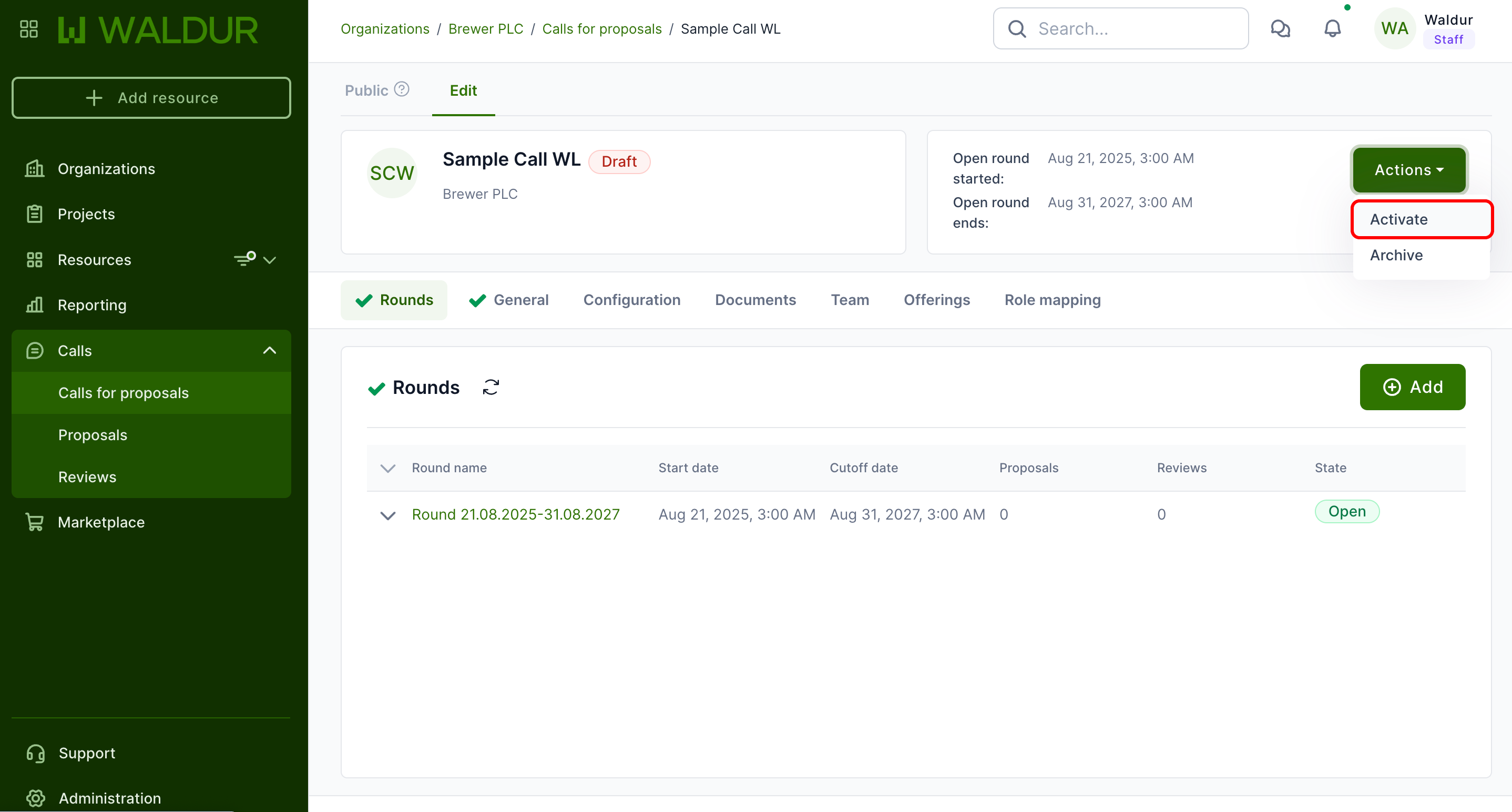
Task: Click the Public tab help icon
Action: point(402,89)
